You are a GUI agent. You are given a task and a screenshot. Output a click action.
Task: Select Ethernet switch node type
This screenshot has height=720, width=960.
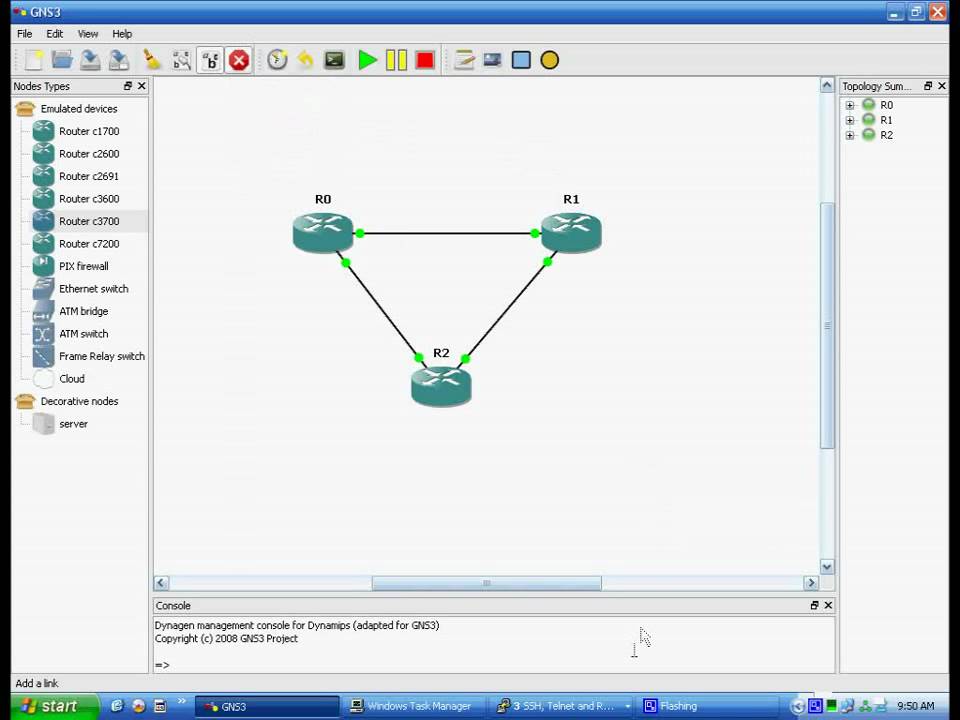(x=93, y=289)
